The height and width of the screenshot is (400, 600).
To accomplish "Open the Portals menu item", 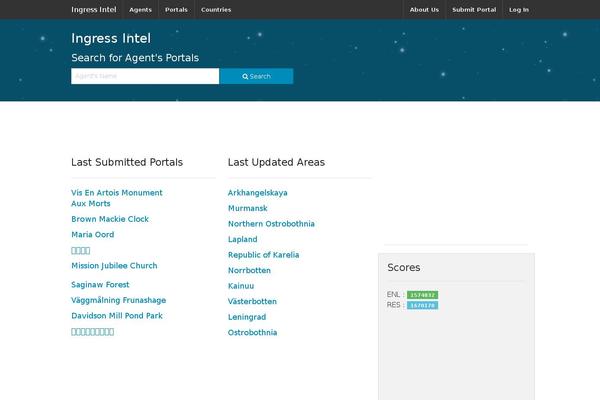I will coord(176,10).
